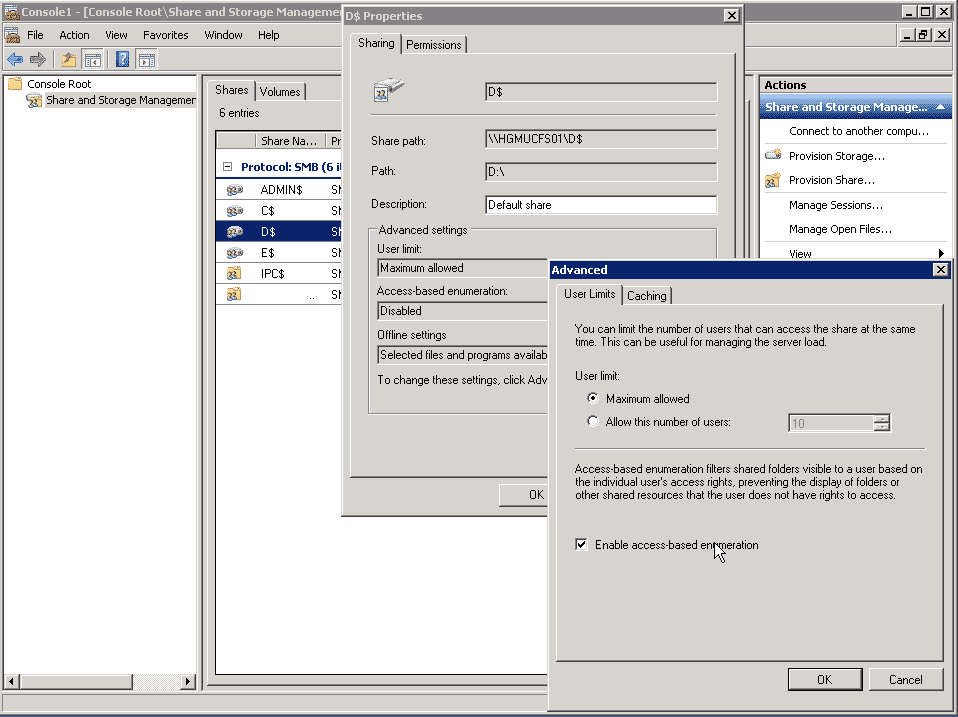
Task: Click the tree pane horizontal scrollbar thumb
Action: pyautogui.click(x=76, y=681)
